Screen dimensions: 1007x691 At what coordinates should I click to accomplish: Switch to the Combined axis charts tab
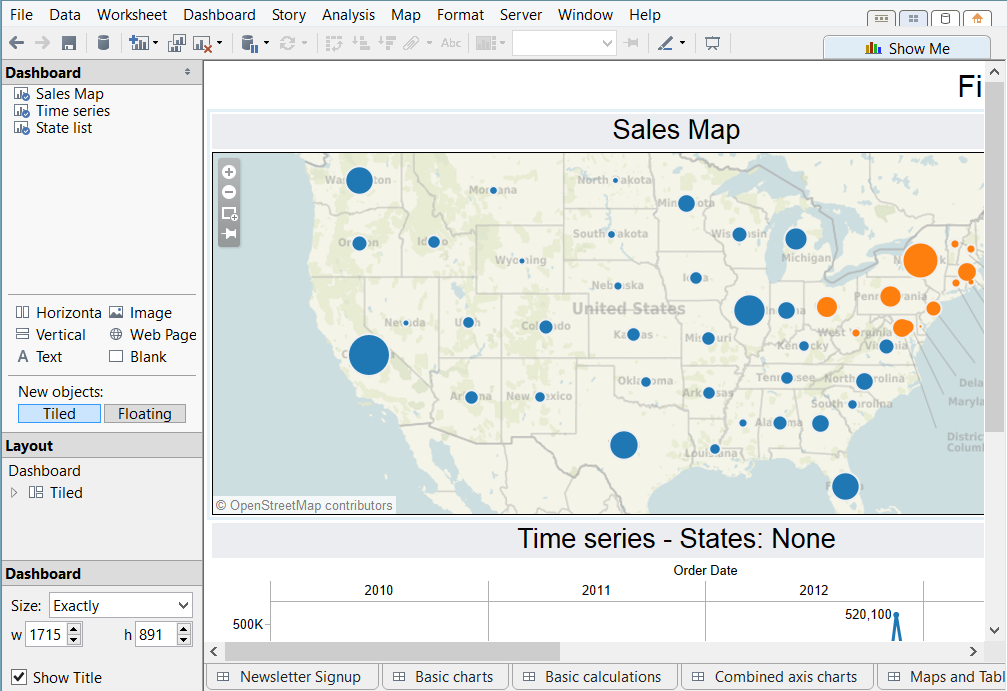tap(778, 677)
